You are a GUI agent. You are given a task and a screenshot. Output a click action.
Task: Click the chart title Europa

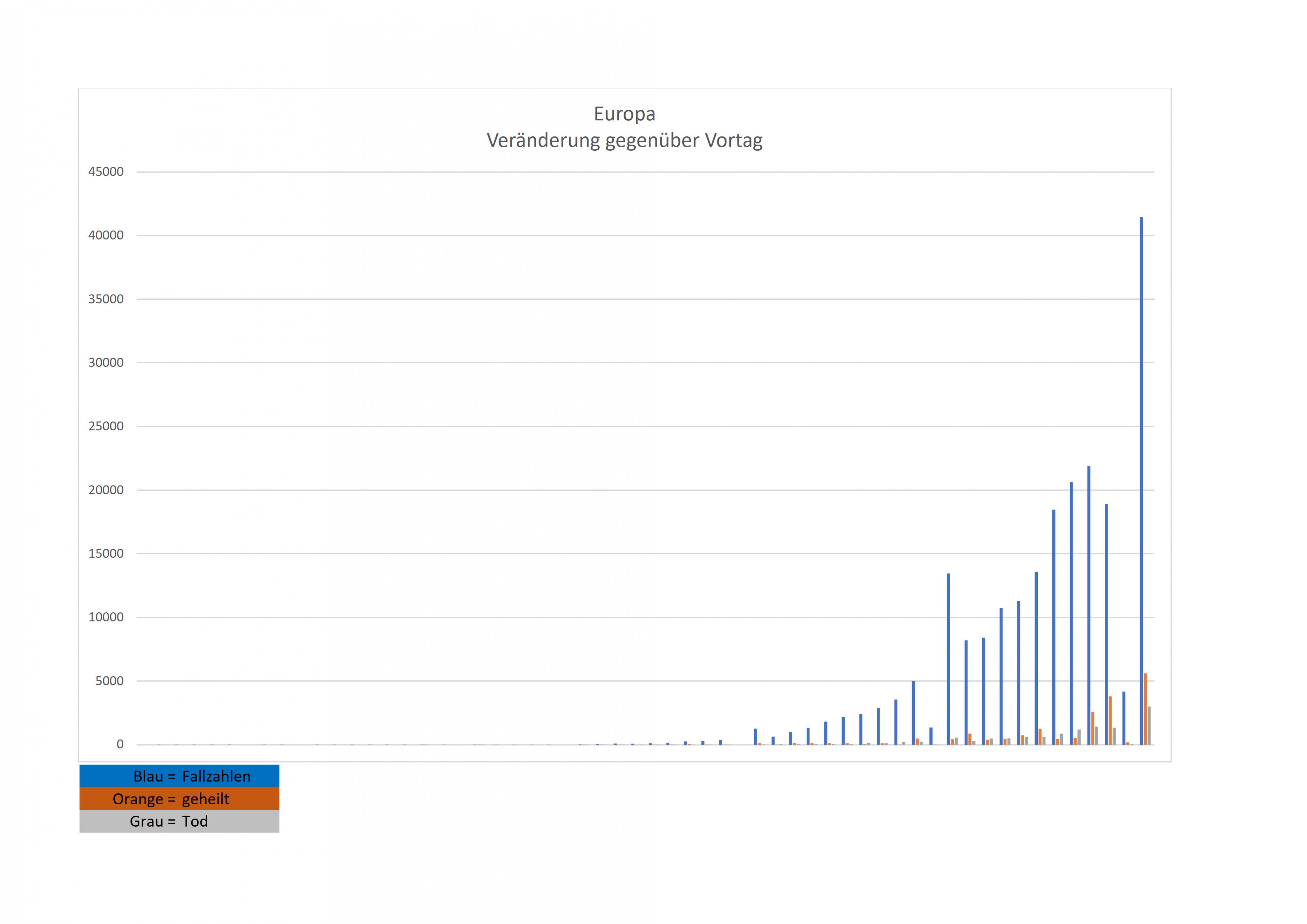[625, 114]
